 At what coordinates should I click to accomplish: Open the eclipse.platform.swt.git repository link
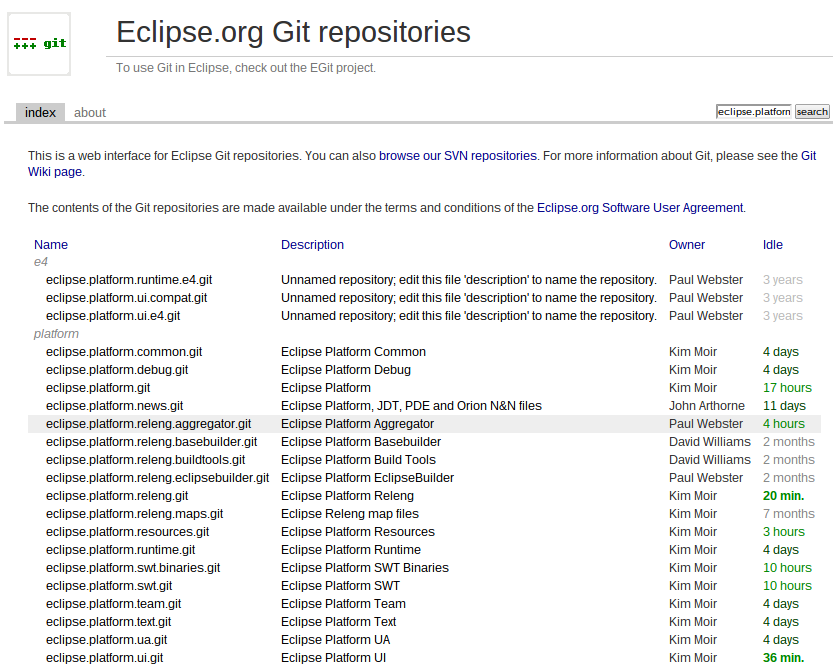pos(109,586)
